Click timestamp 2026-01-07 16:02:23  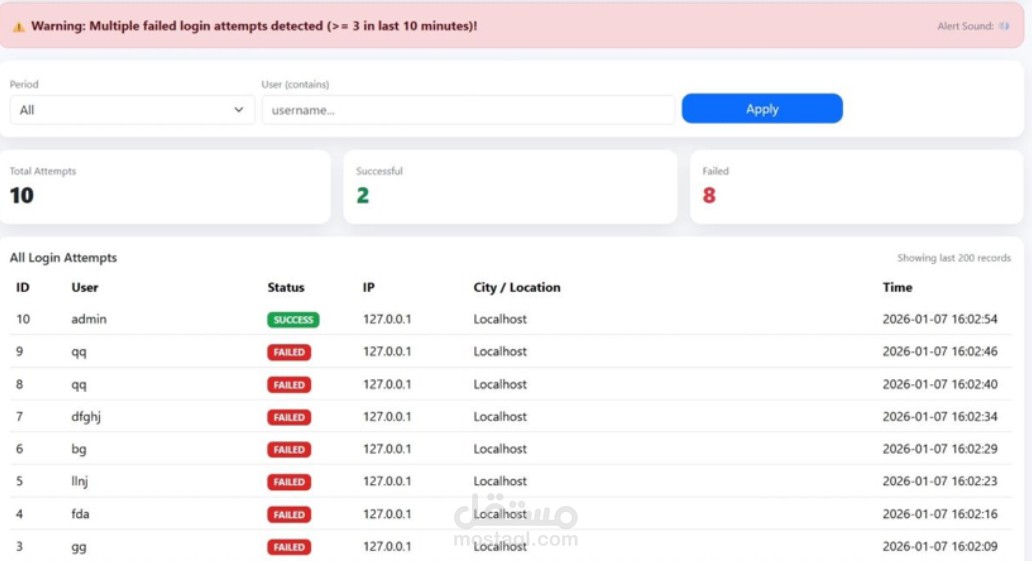[940, 481]
